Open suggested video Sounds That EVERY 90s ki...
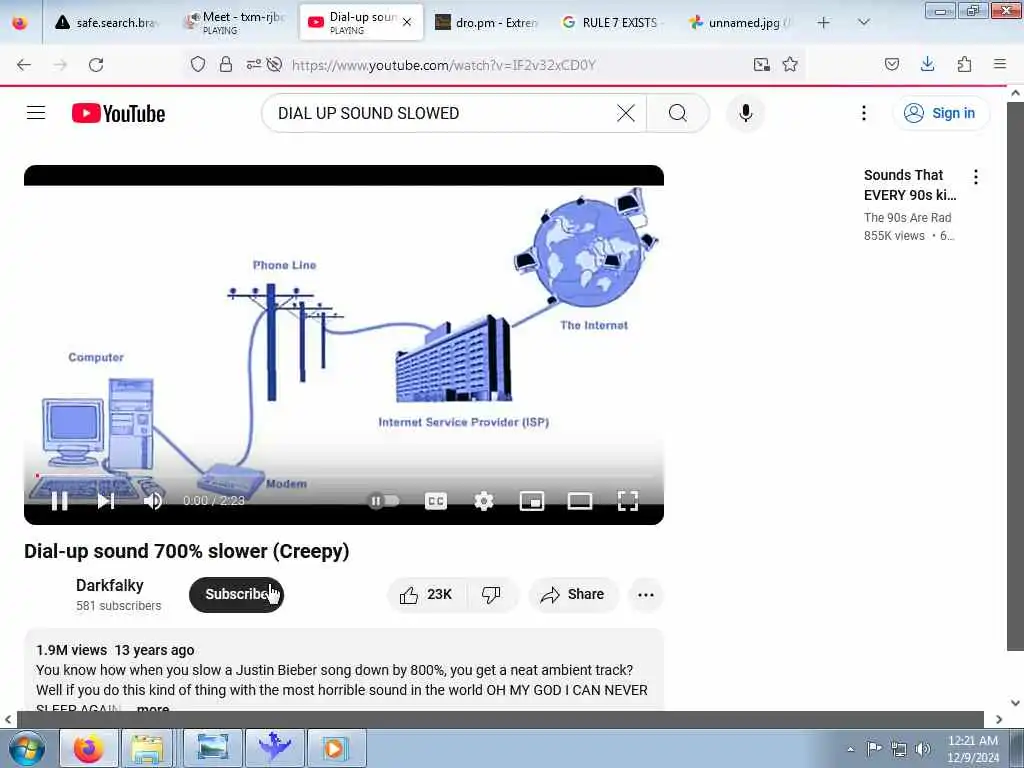Screen dimensions: 1024x768 pos(910,185)
